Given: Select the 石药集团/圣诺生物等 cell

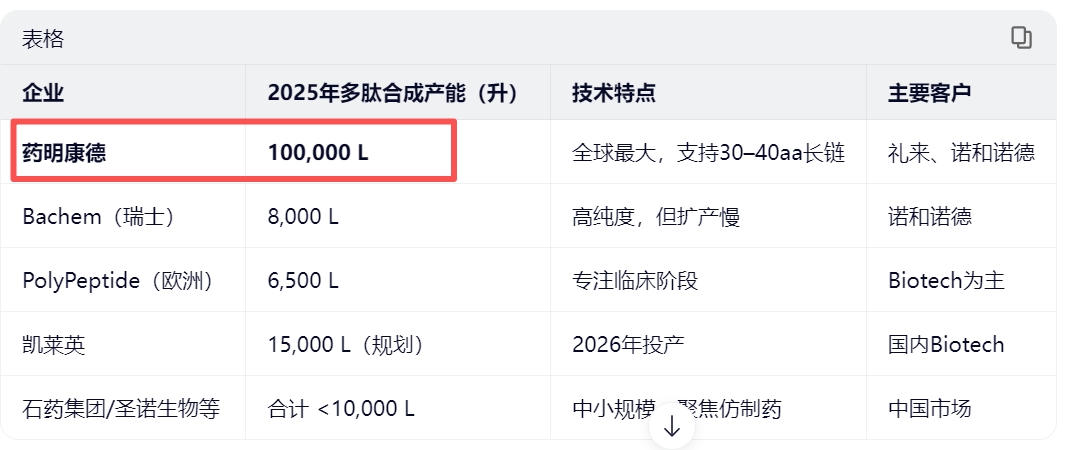Looking at the screenshot, I should coord(121,409).
